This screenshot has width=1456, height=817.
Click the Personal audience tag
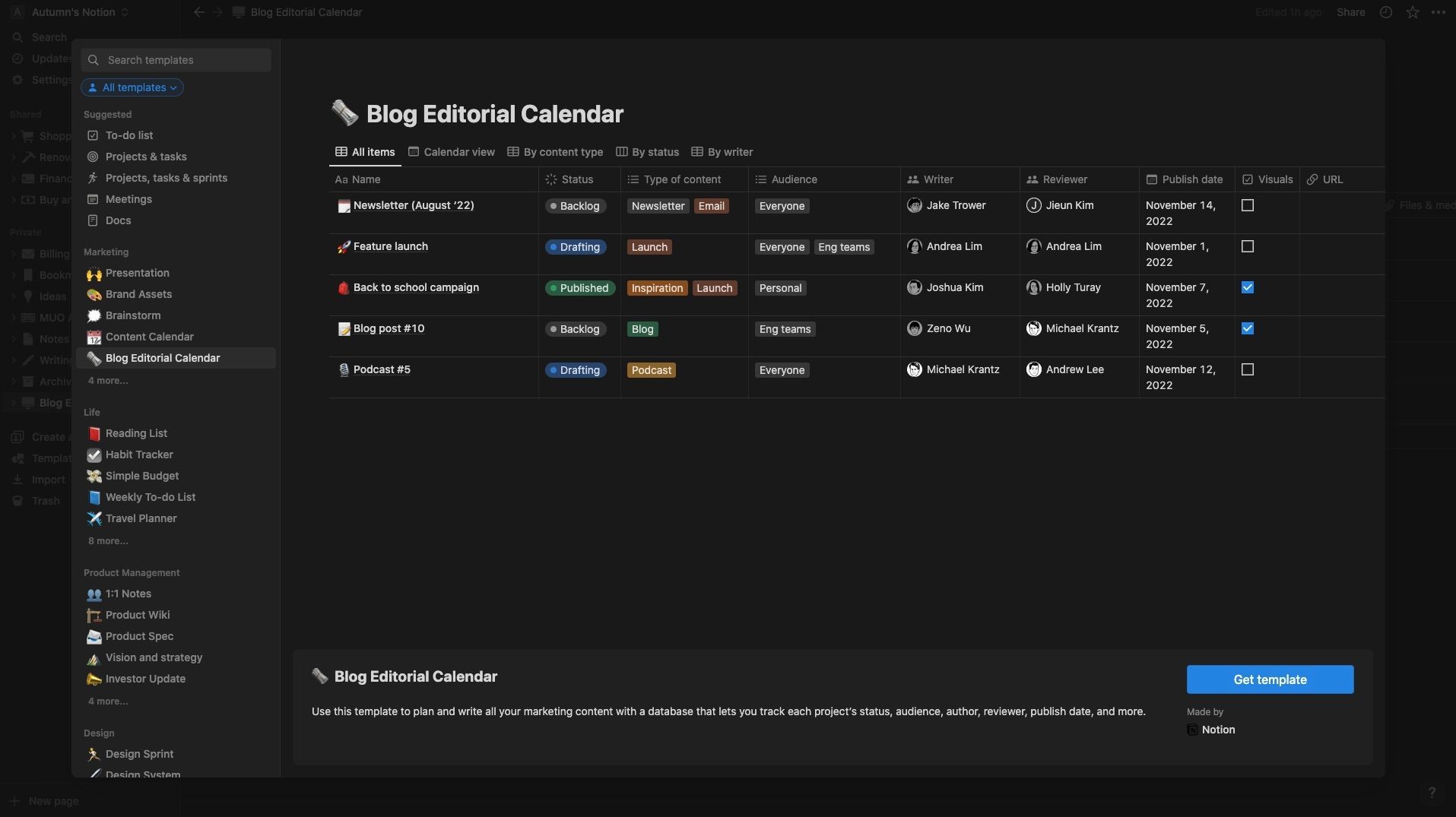tap(780, 289)
